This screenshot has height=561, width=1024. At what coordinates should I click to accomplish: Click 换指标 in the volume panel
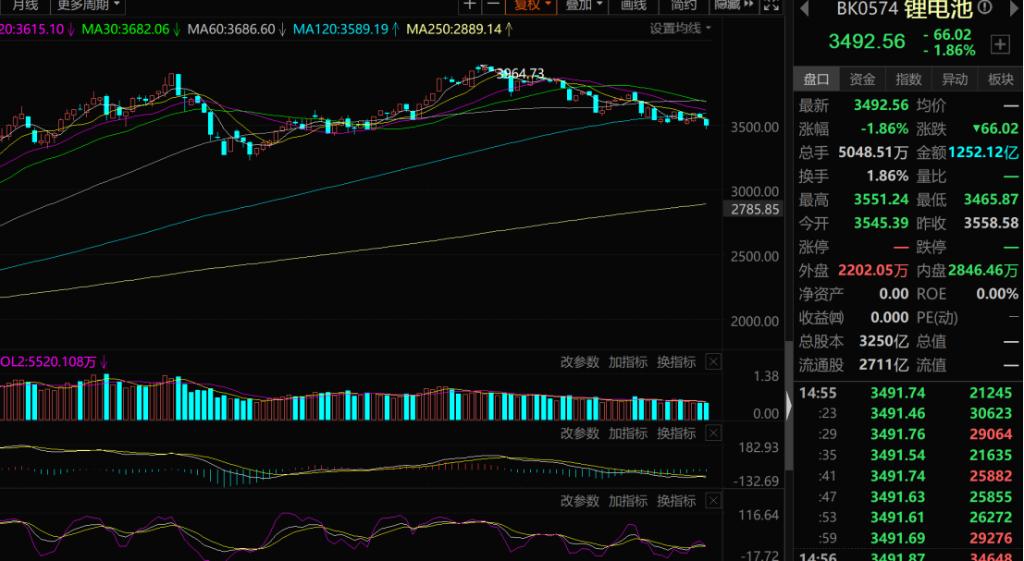click(676, 362)
